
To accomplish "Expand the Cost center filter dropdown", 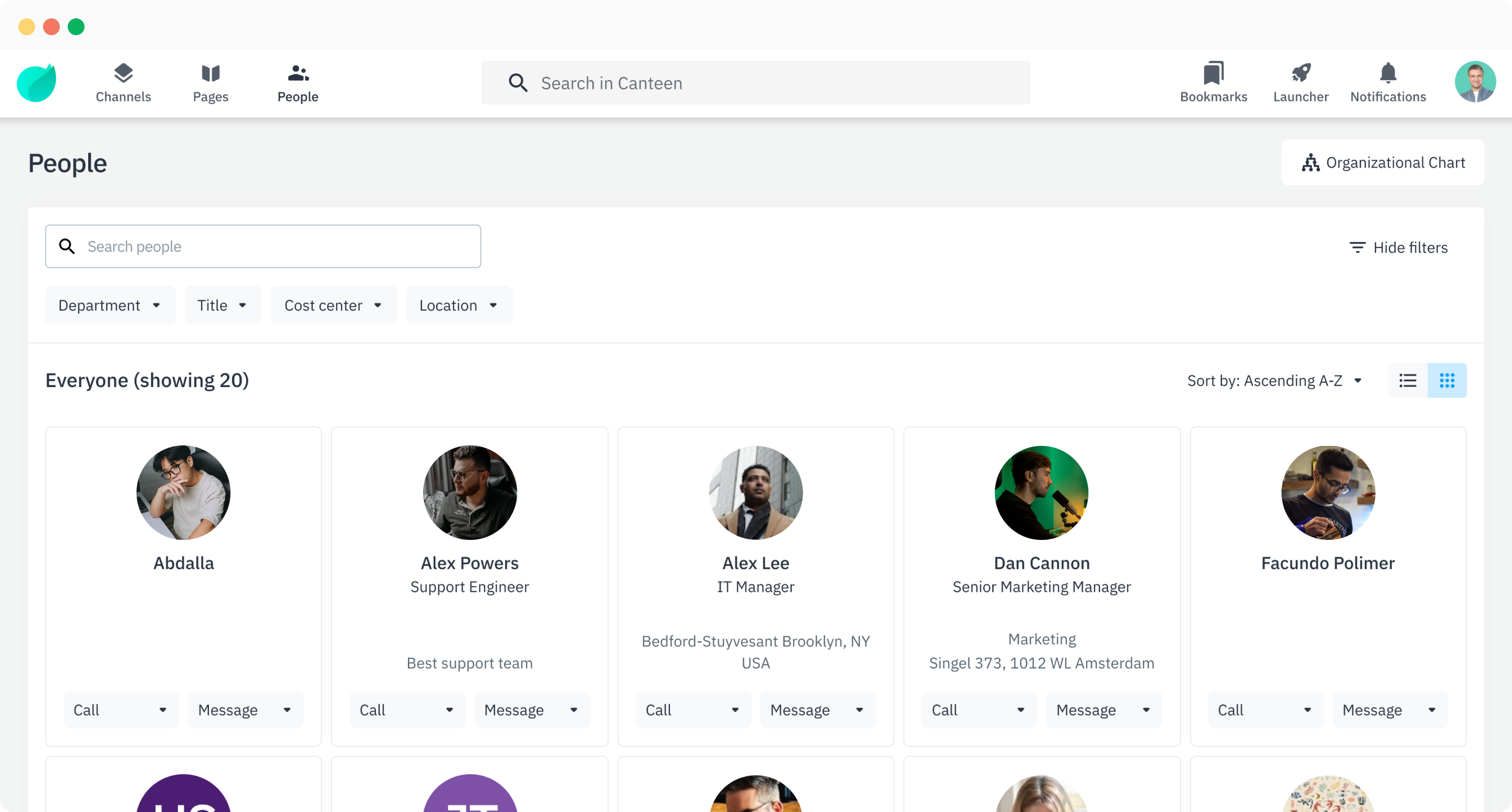I will click(x=333, y=305).
